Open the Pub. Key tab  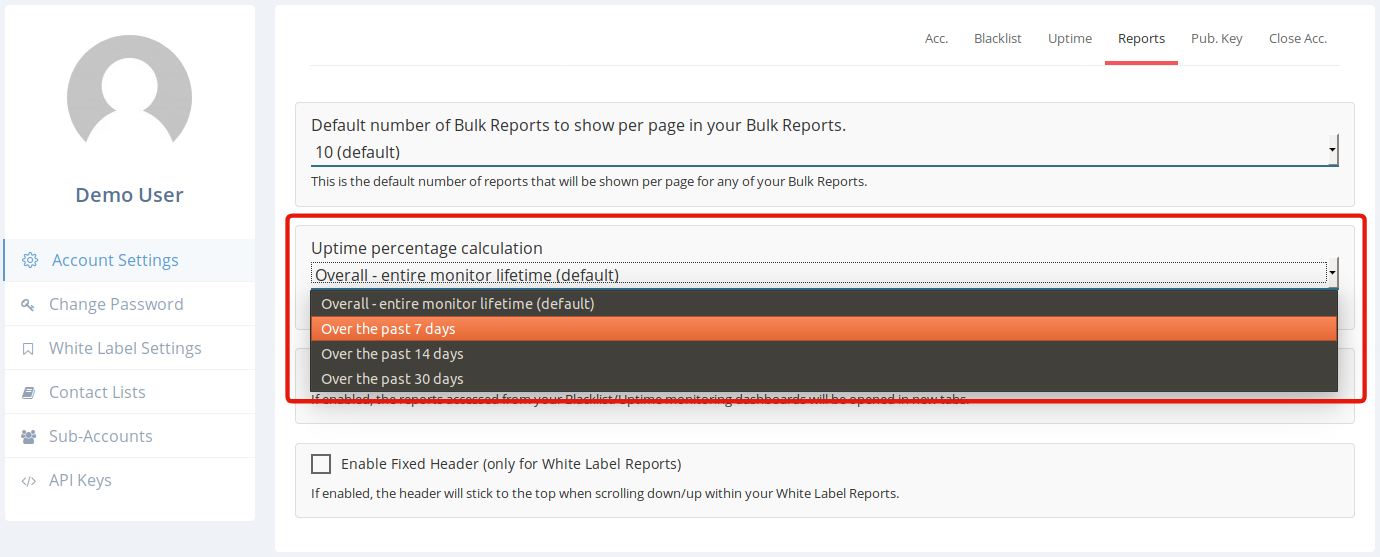pos(1217,38)
